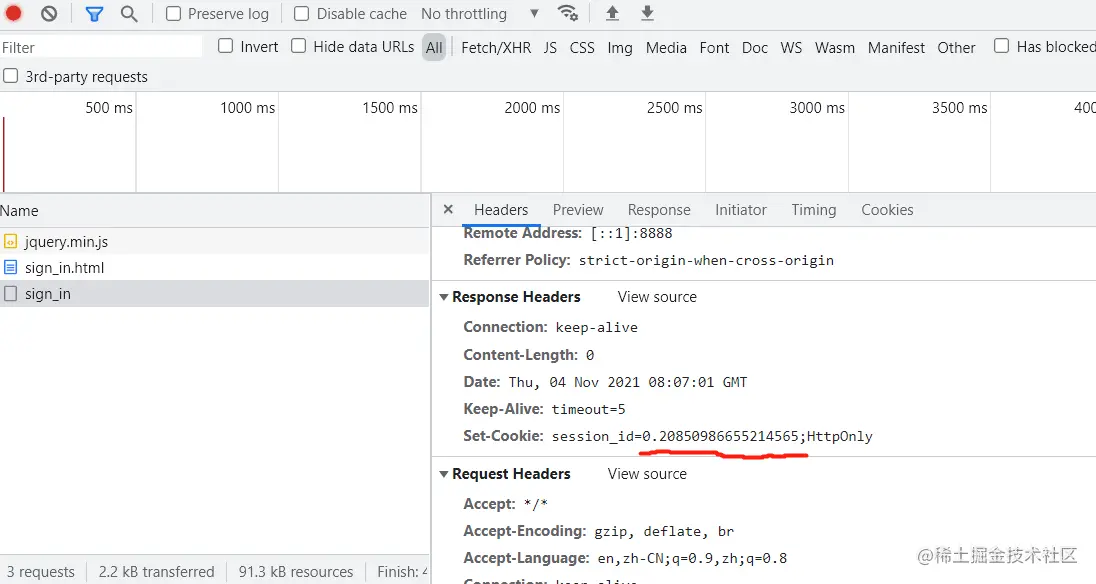
Task: Enable Preserve log checkbox
Action: point(173,13)
